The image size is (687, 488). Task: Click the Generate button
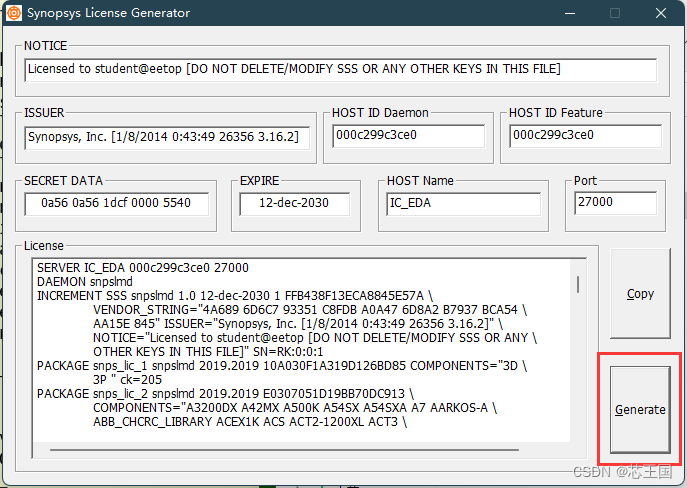(640, 410)
